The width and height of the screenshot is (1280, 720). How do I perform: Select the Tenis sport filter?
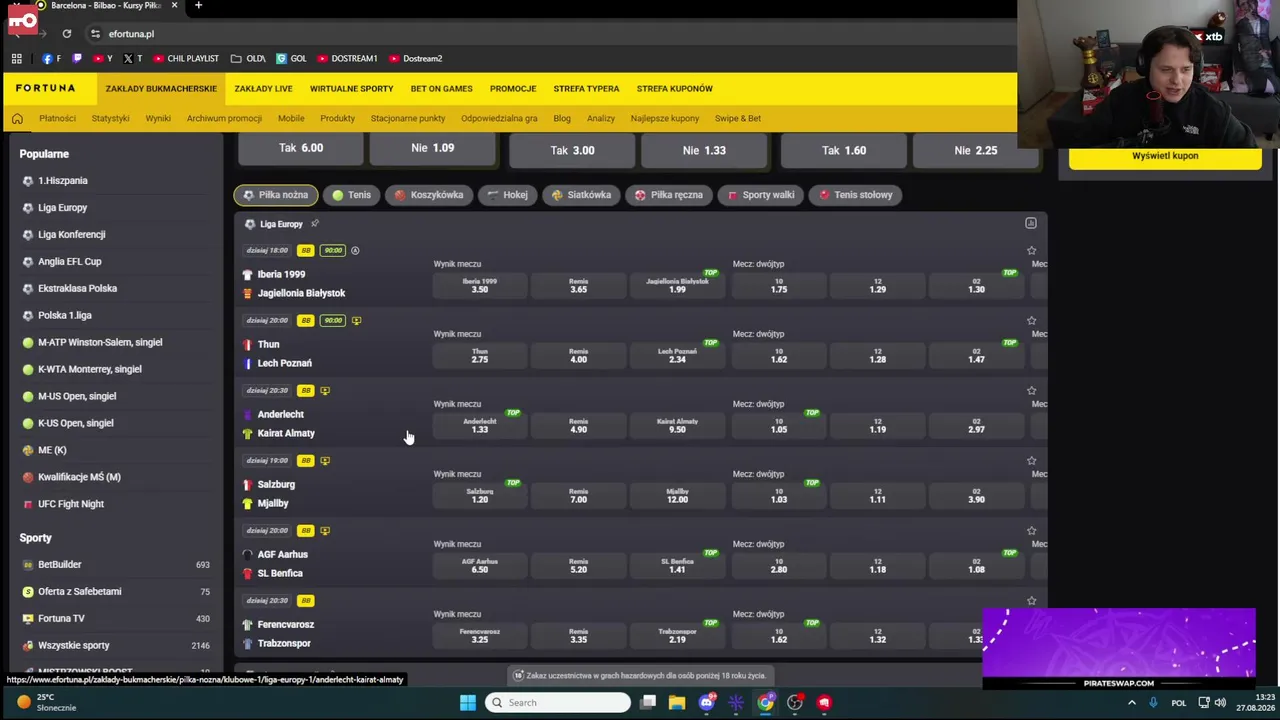coord(352,195)
